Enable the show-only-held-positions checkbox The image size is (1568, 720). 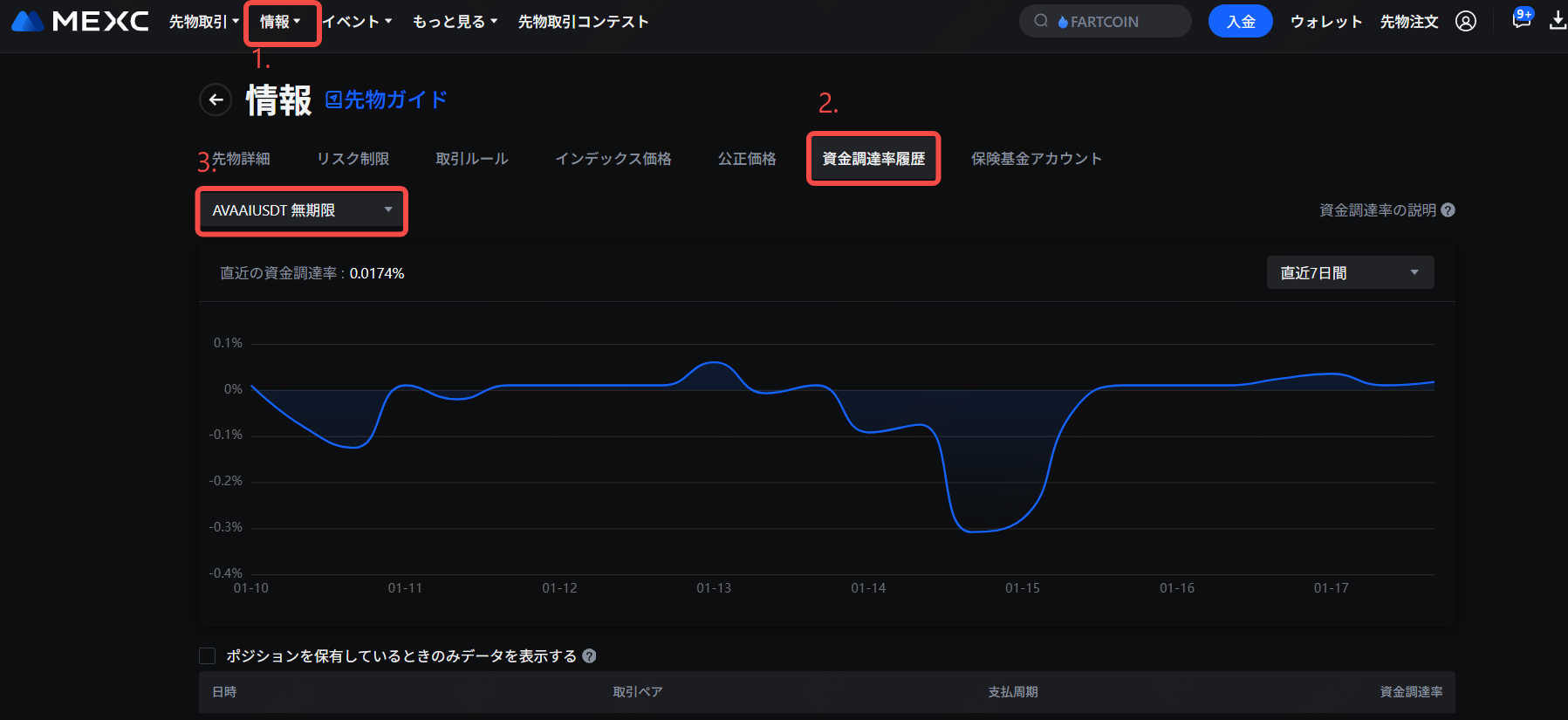tap(208, 656)
